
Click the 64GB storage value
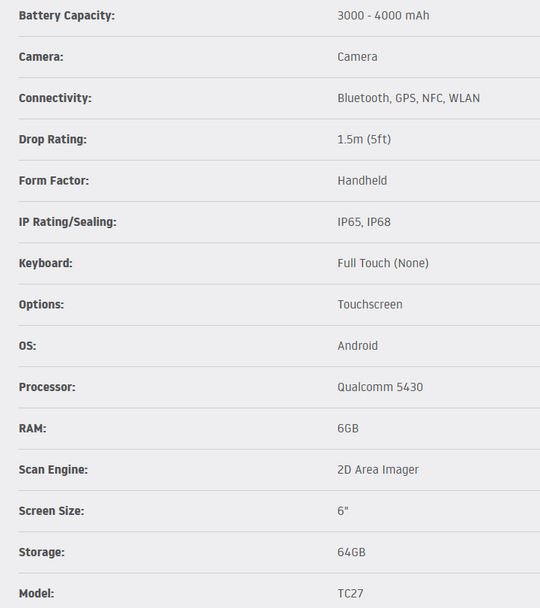point(351,552)
